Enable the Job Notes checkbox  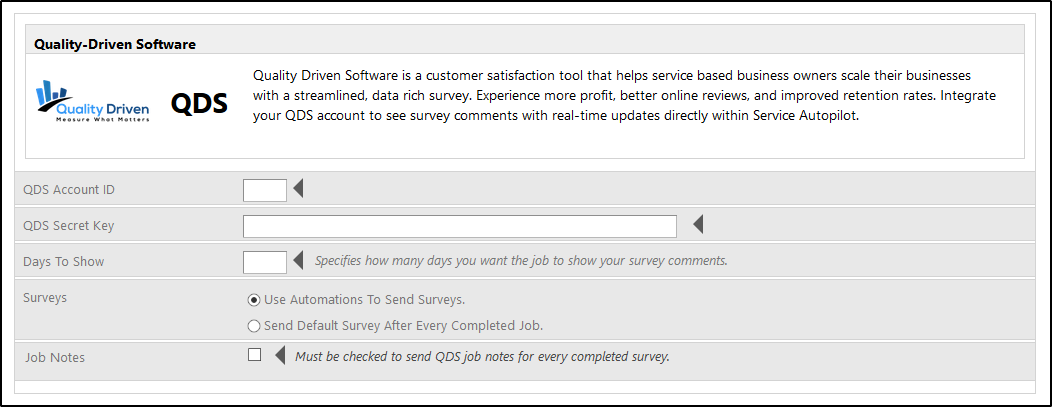point(254,354)
